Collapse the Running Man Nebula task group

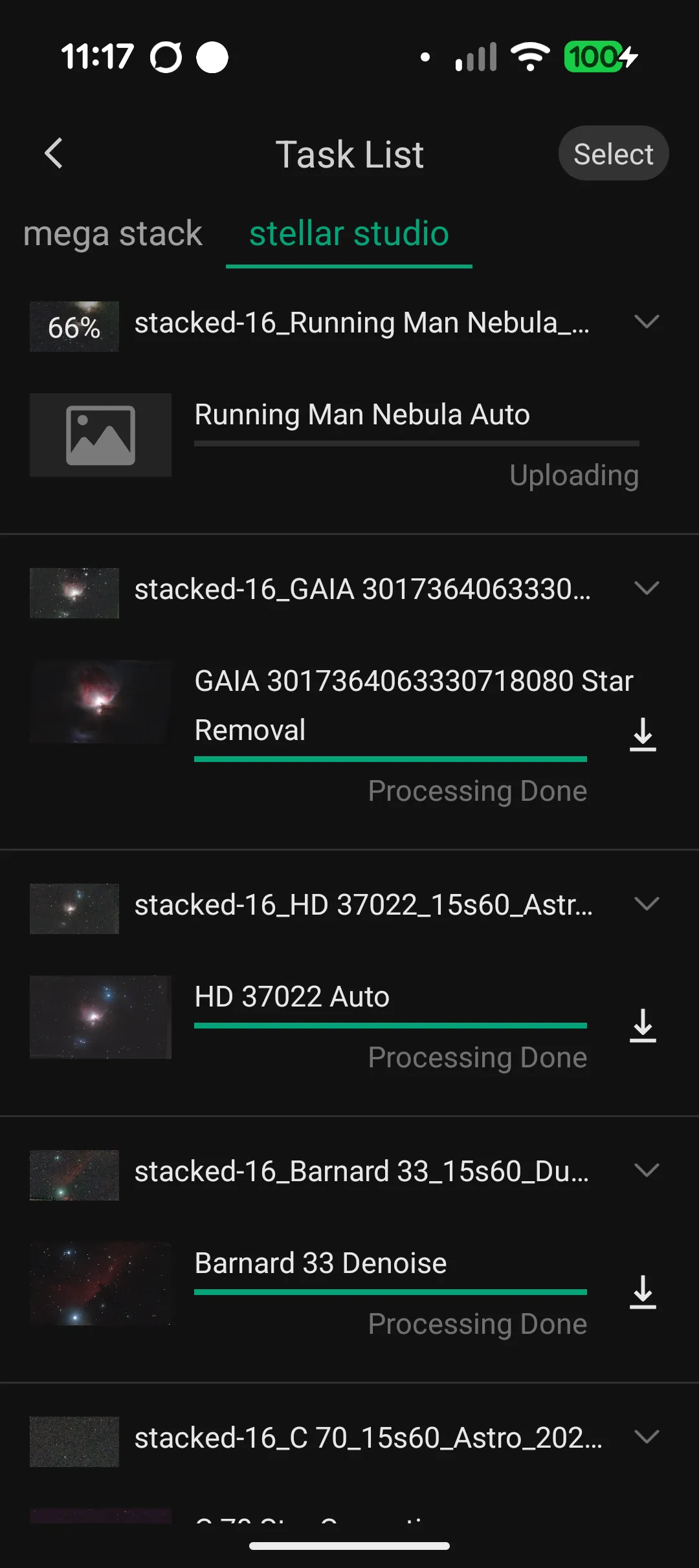click(647, 321)
